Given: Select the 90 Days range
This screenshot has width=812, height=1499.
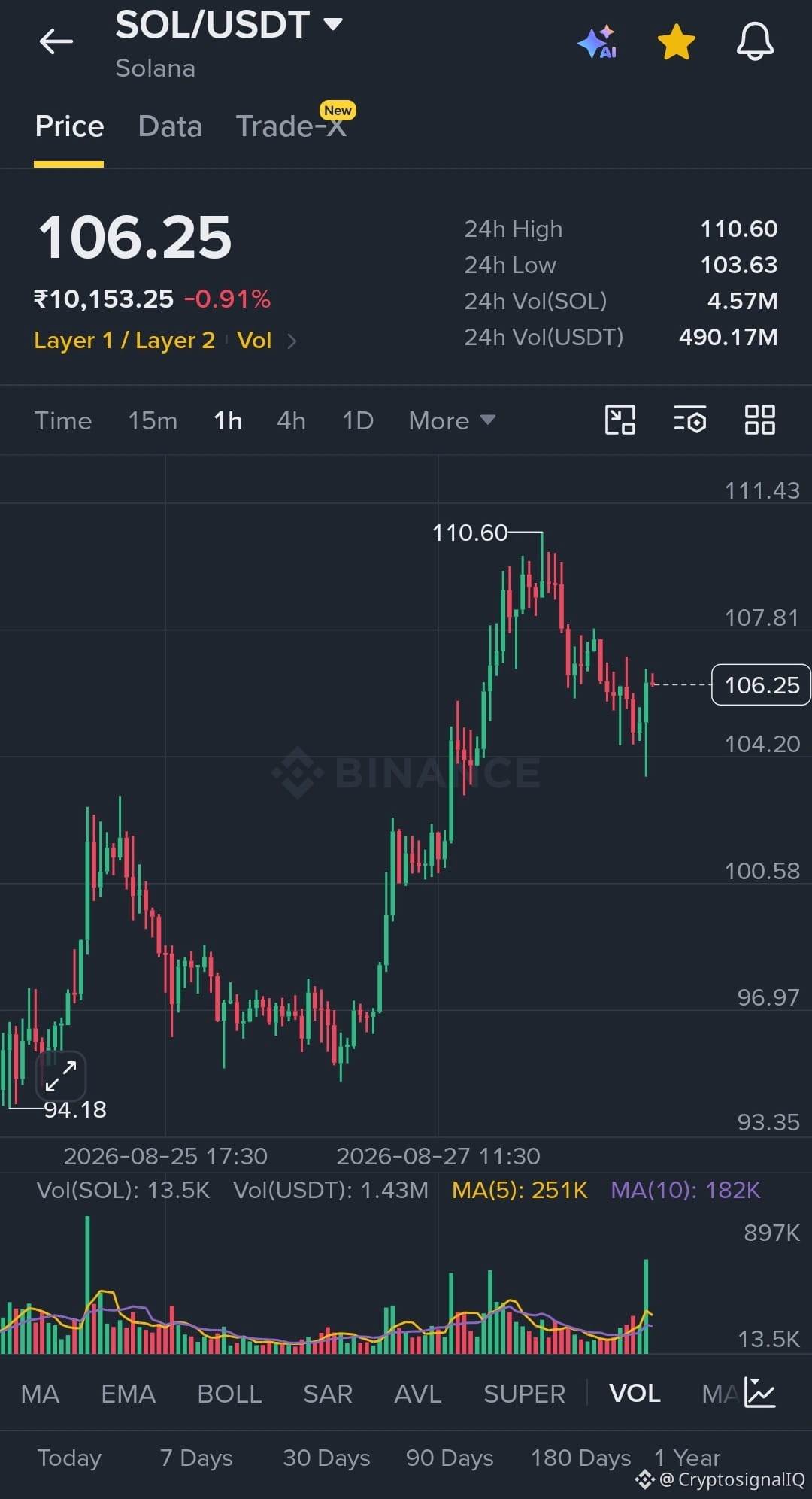Looking at the screenshot, I should 450,1458.
